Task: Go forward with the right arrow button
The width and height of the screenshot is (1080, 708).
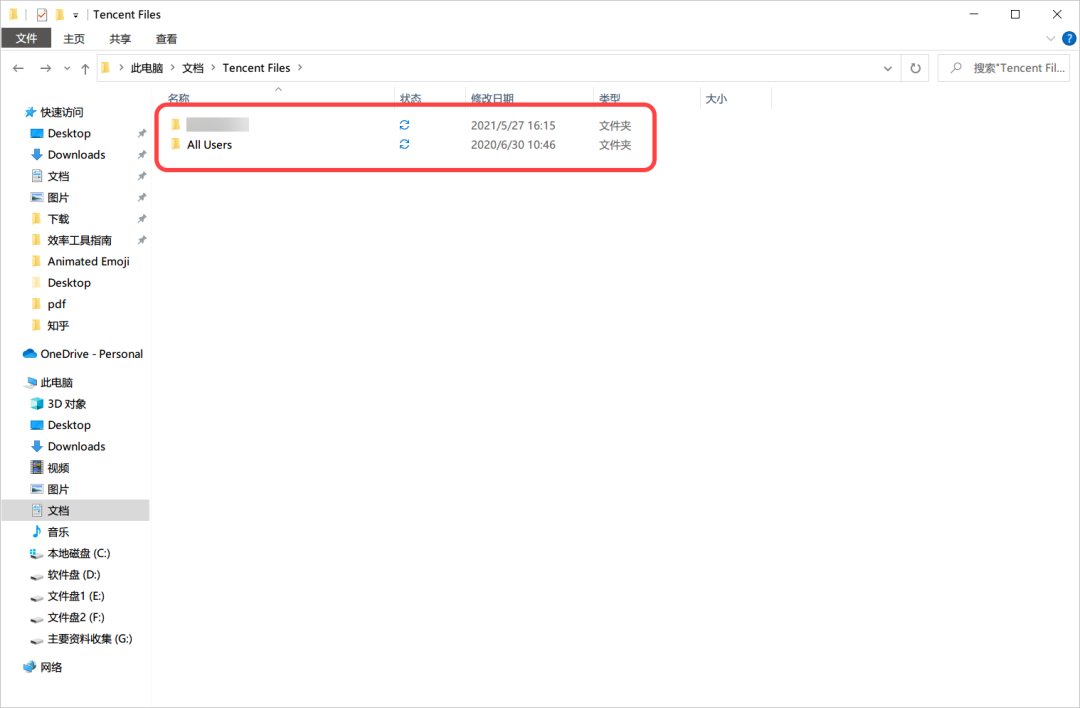Action: point(45,68)
